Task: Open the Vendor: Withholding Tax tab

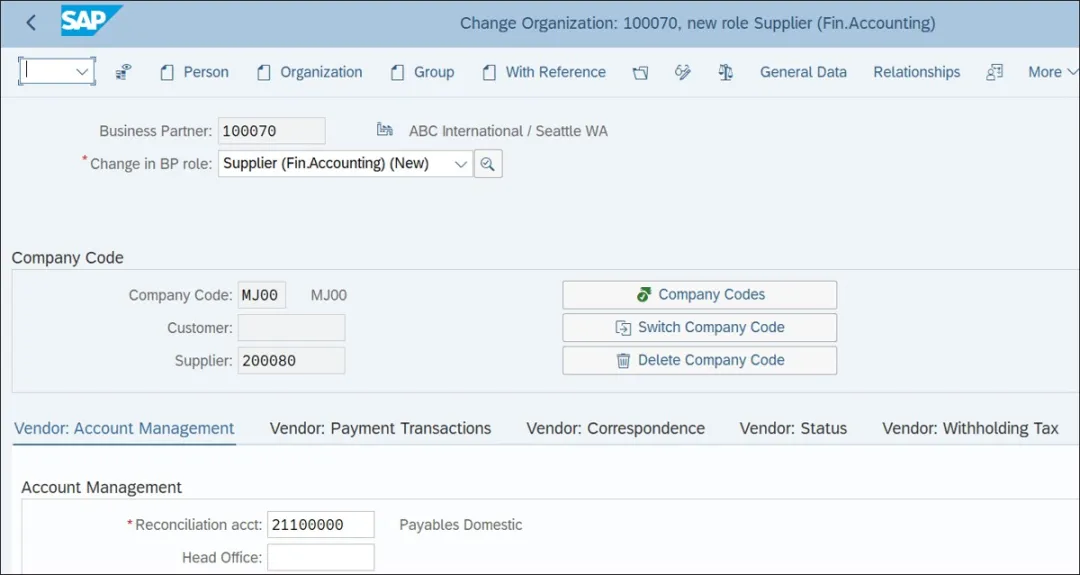Action: (970, 428)
